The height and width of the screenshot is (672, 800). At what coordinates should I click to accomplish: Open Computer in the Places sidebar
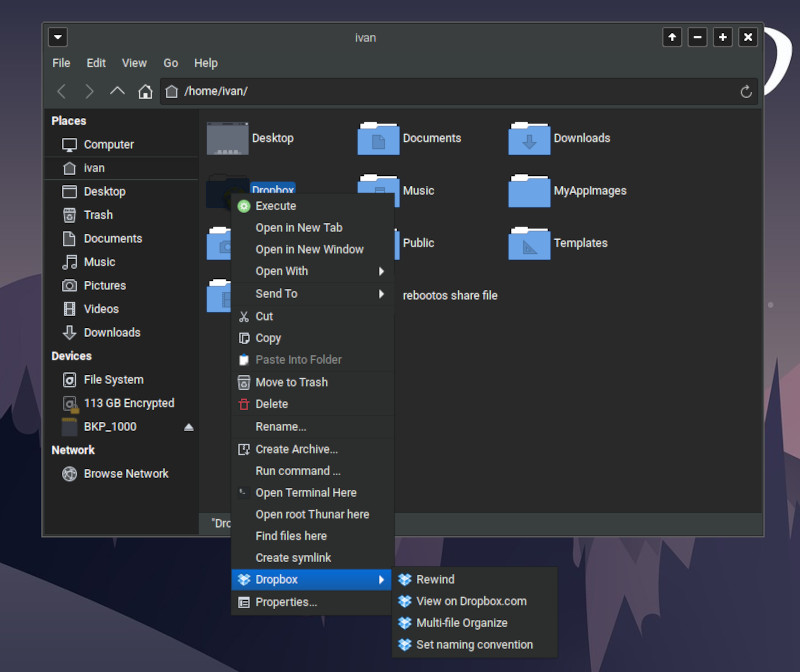tap(121, 144)
